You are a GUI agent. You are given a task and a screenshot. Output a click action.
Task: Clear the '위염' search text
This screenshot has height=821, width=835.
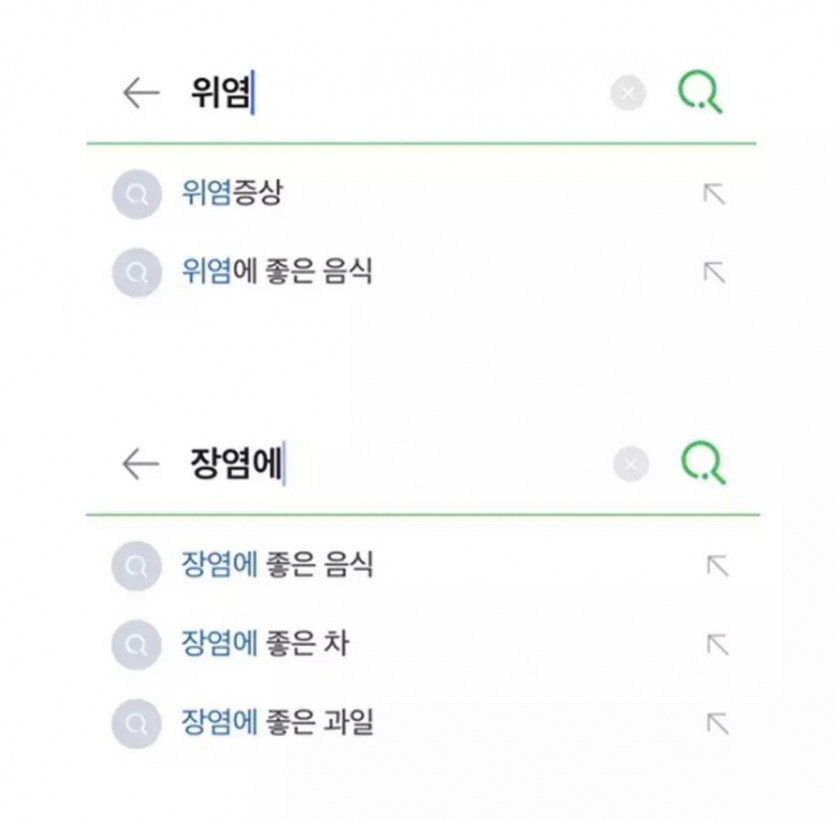click(x=628, y=94)
